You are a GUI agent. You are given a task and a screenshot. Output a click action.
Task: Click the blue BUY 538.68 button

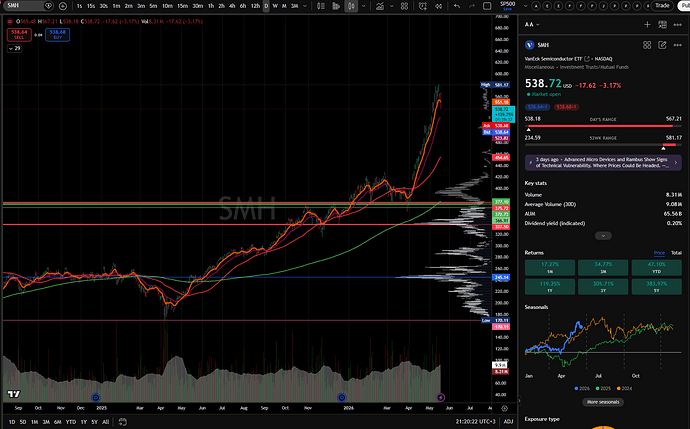(57, 34)
